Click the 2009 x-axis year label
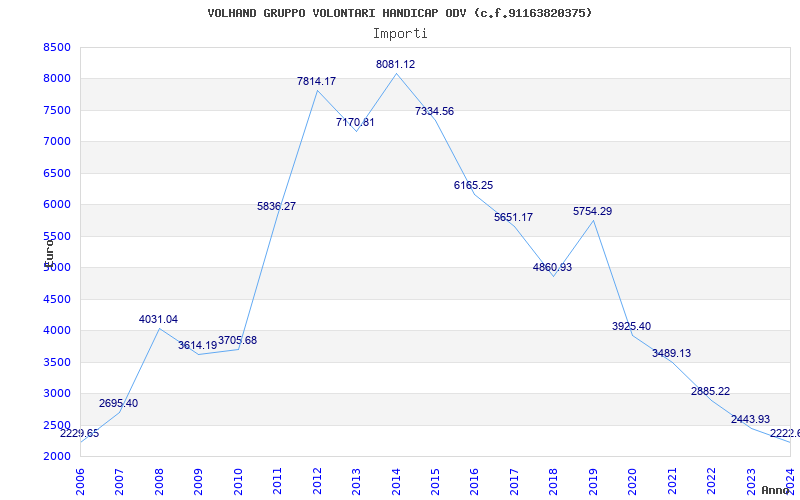Screen dimensions: 800x500 pos(198,482)
